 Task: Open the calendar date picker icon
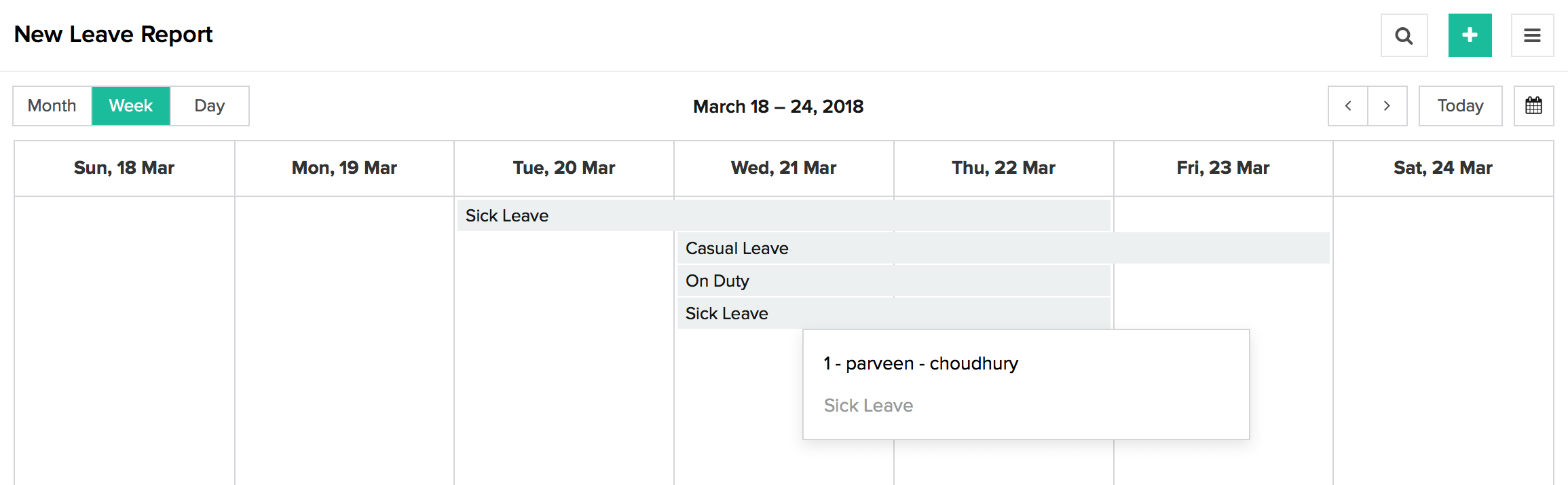pos(1533,106)
